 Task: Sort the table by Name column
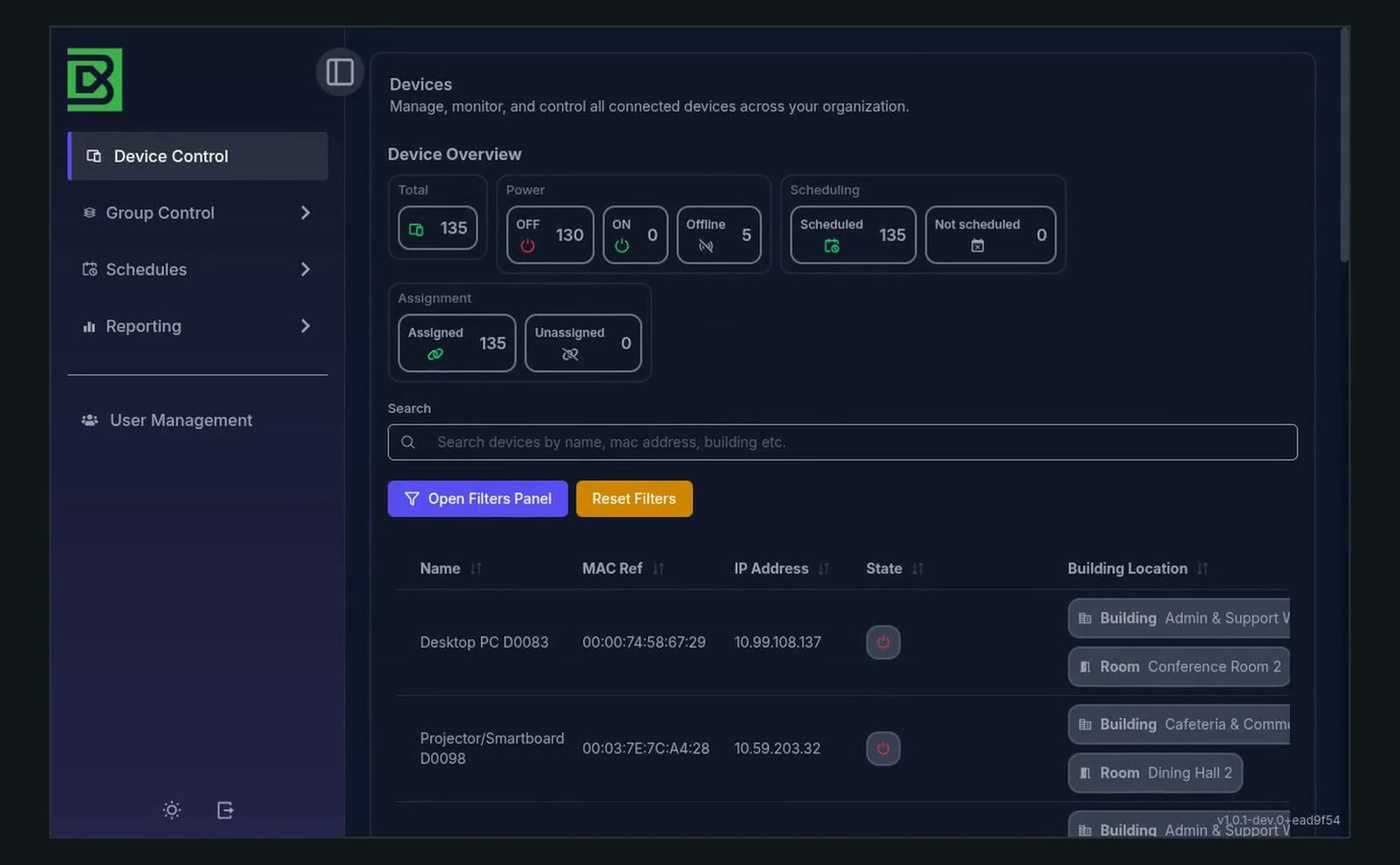tap(451, 569)
